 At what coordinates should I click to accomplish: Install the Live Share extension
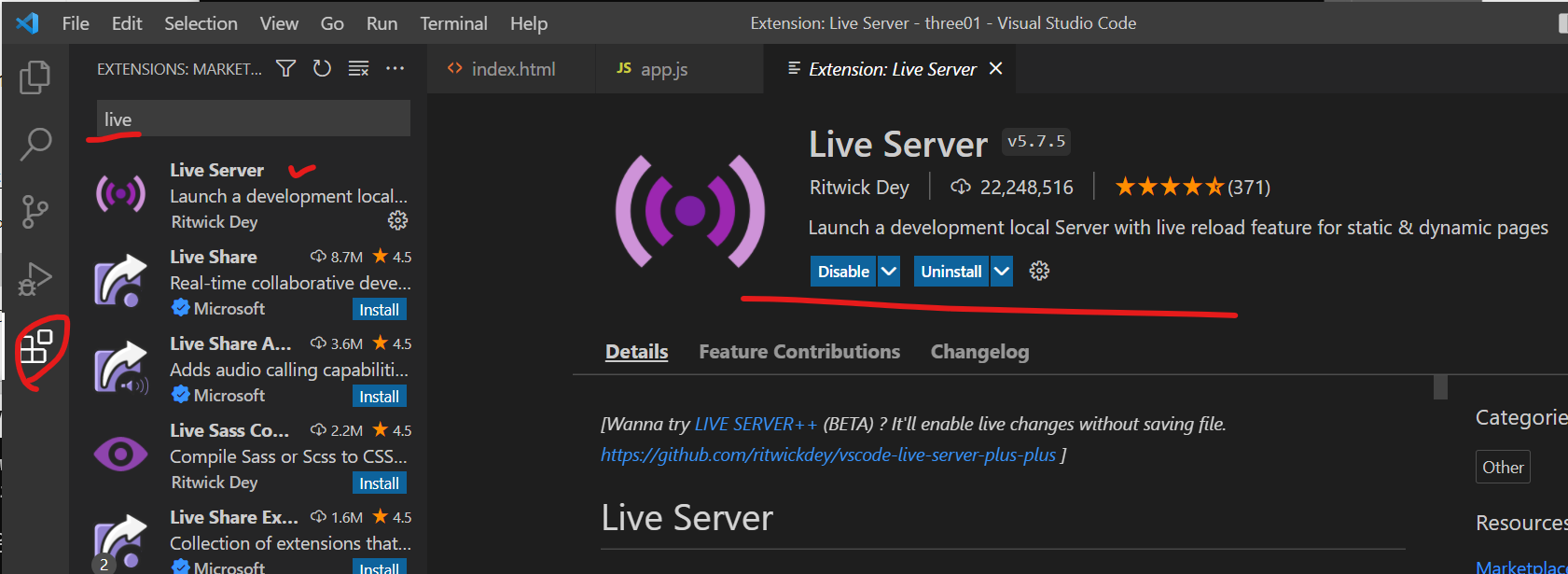click(380, 310)
